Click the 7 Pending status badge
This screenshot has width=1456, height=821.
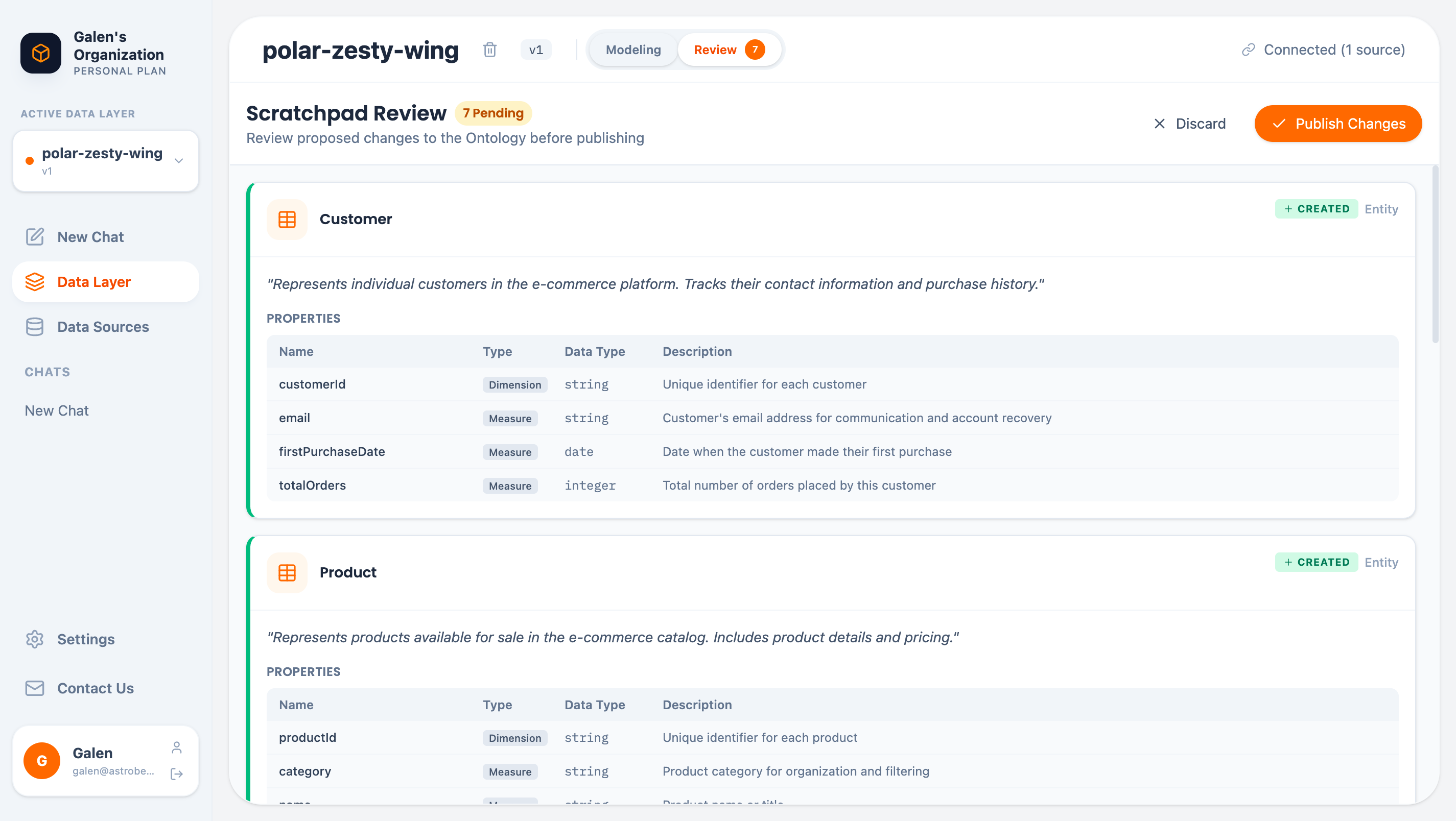pyautogui.click(x=493, y=113)
